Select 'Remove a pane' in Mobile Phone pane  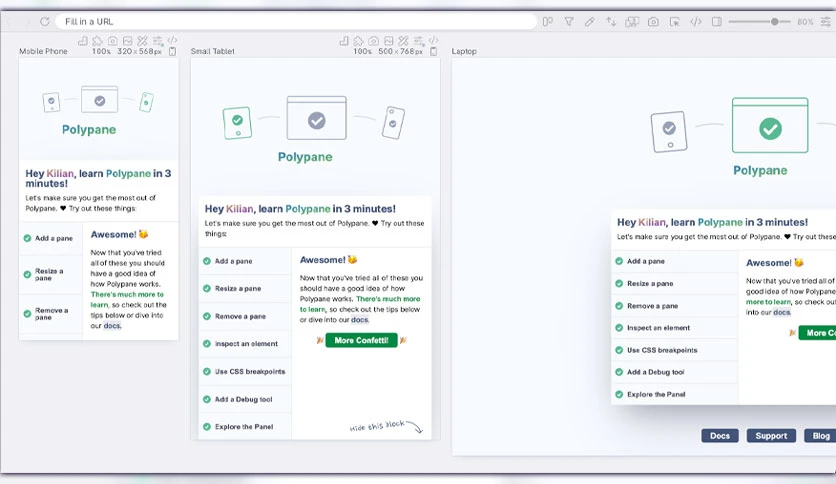point(51,313)
